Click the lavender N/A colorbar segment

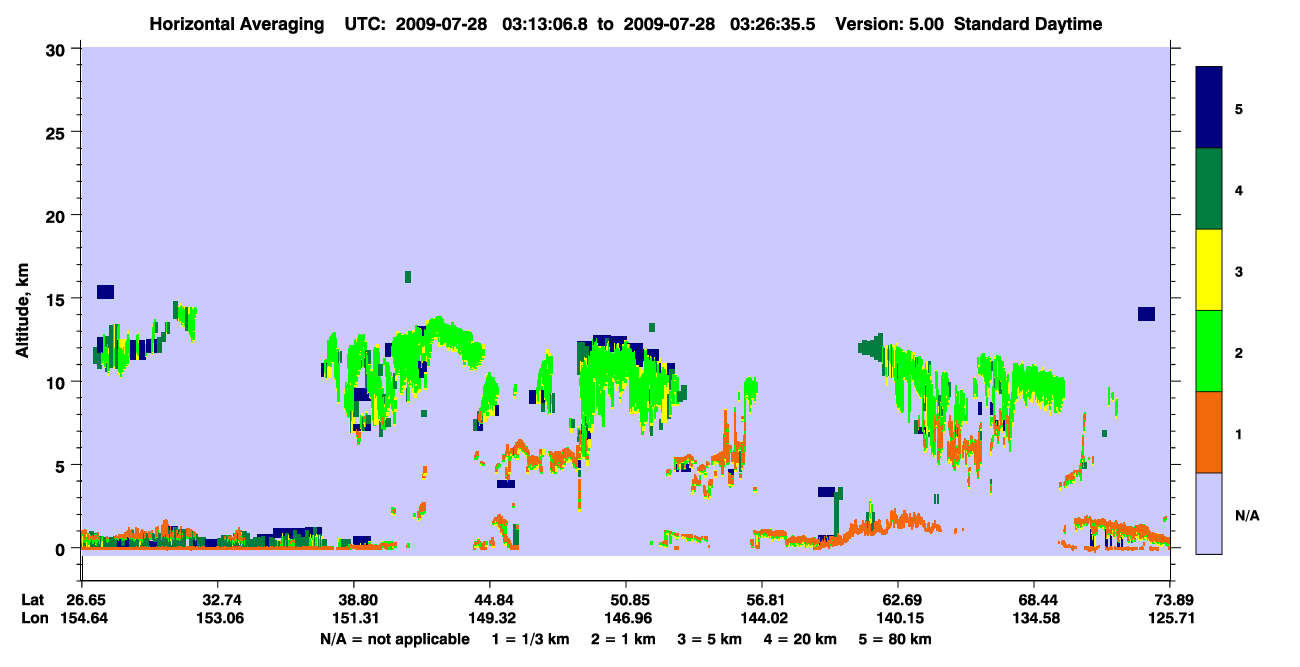point(1209,513)
